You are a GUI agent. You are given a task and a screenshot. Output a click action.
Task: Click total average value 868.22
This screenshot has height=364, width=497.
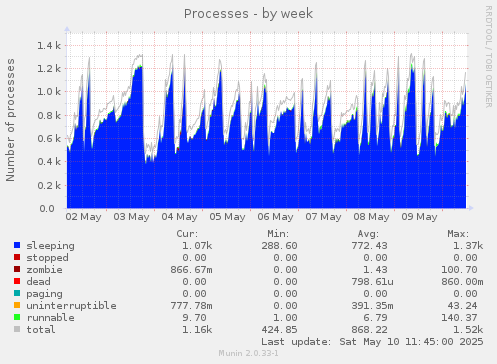coord(369,330)
